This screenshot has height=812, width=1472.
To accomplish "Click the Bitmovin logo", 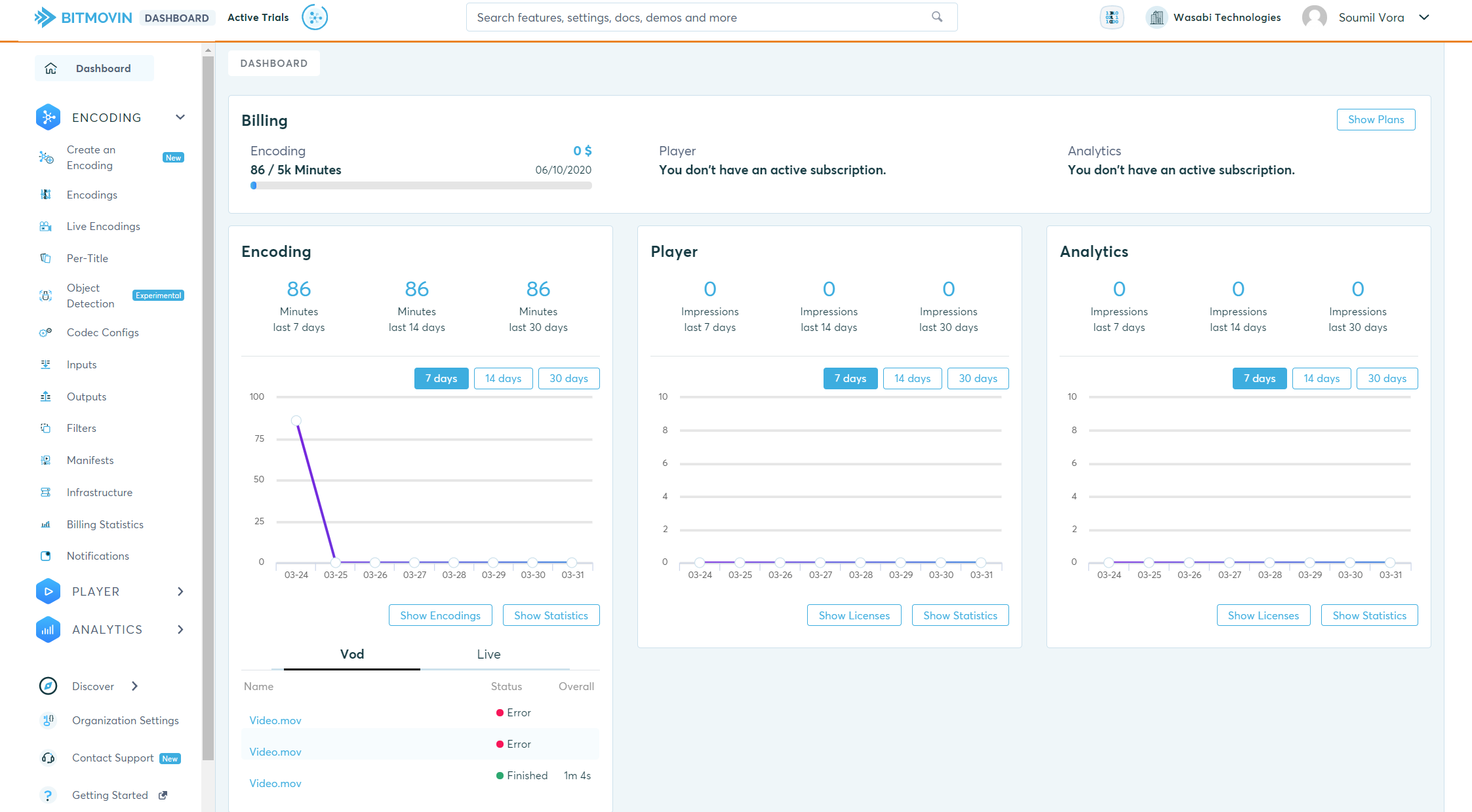I will tap(83, 18).
